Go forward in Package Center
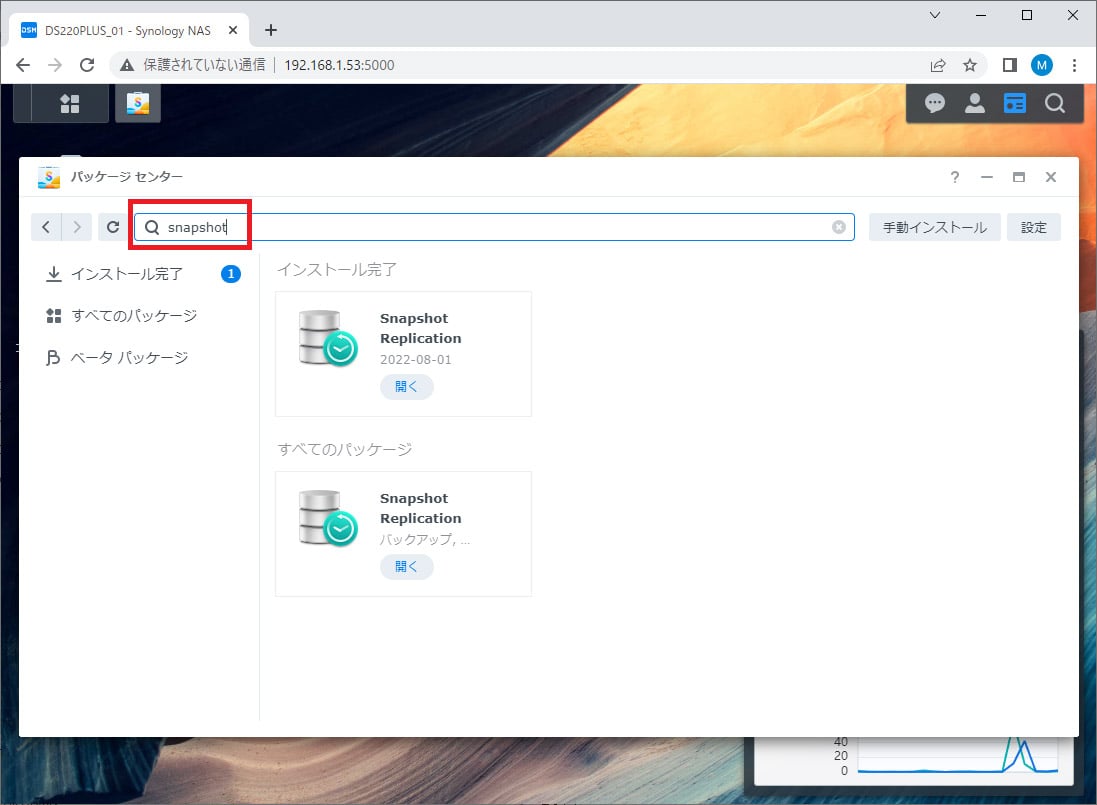Screen dimensions: 1097x805 point(77,227)
